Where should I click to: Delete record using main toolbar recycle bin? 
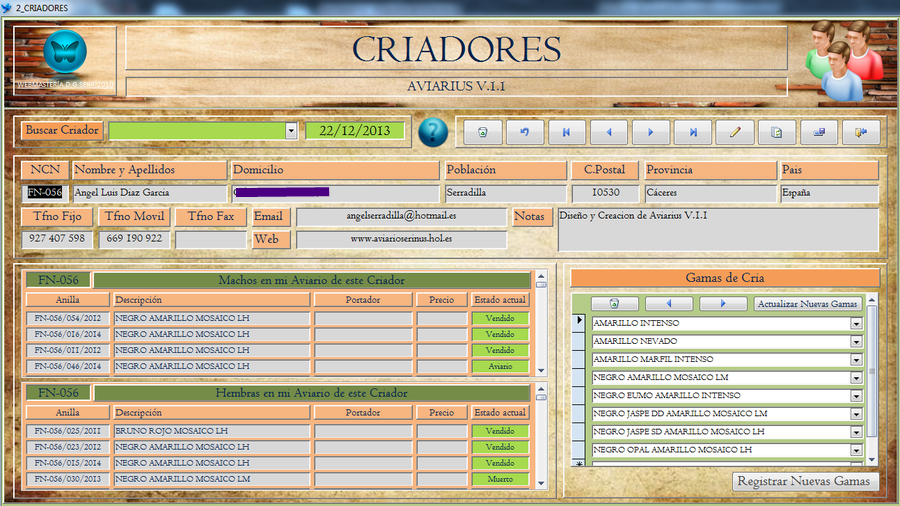click(x=482, y=131)
